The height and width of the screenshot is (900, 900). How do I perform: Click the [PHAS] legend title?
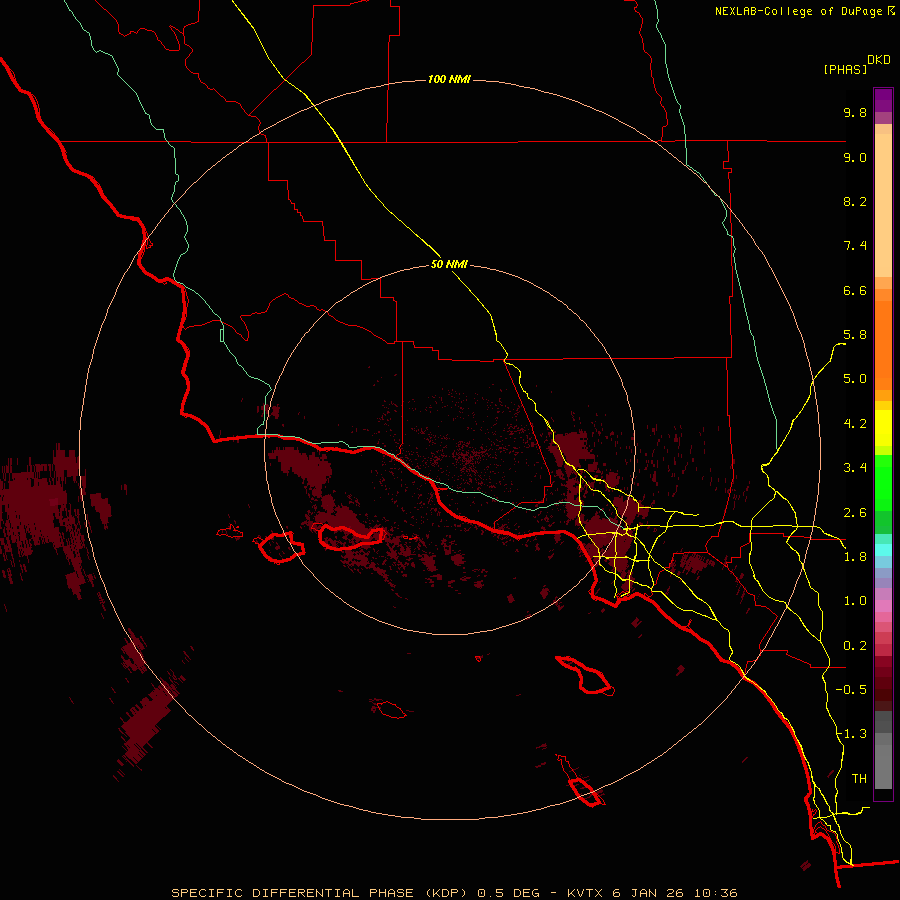point(845,69)
